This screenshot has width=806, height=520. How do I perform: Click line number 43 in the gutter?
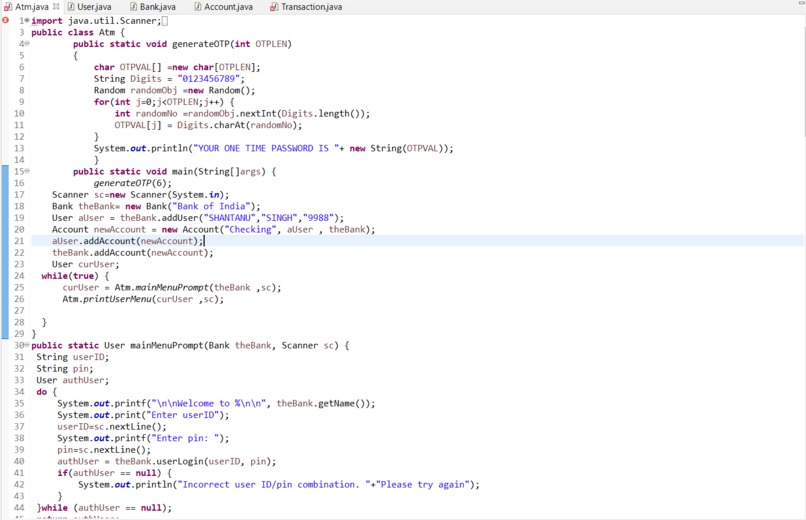19,496
